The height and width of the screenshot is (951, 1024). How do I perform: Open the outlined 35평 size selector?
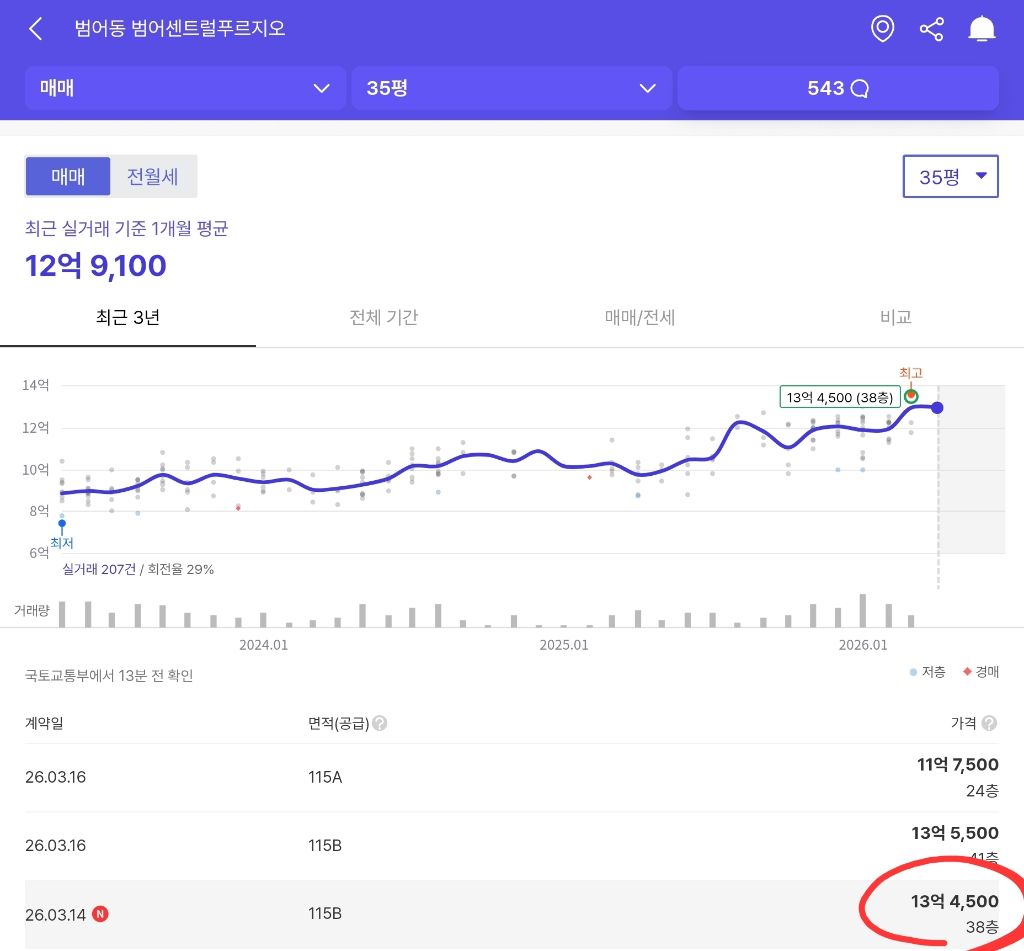pos(950,176)
